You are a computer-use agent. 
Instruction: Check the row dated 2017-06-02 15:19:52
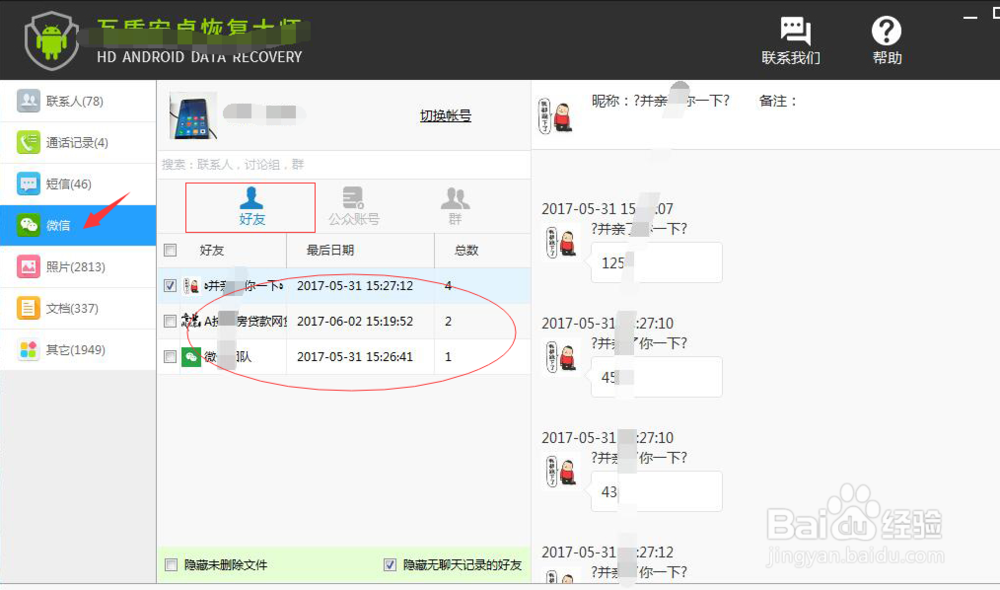[170, 321]
